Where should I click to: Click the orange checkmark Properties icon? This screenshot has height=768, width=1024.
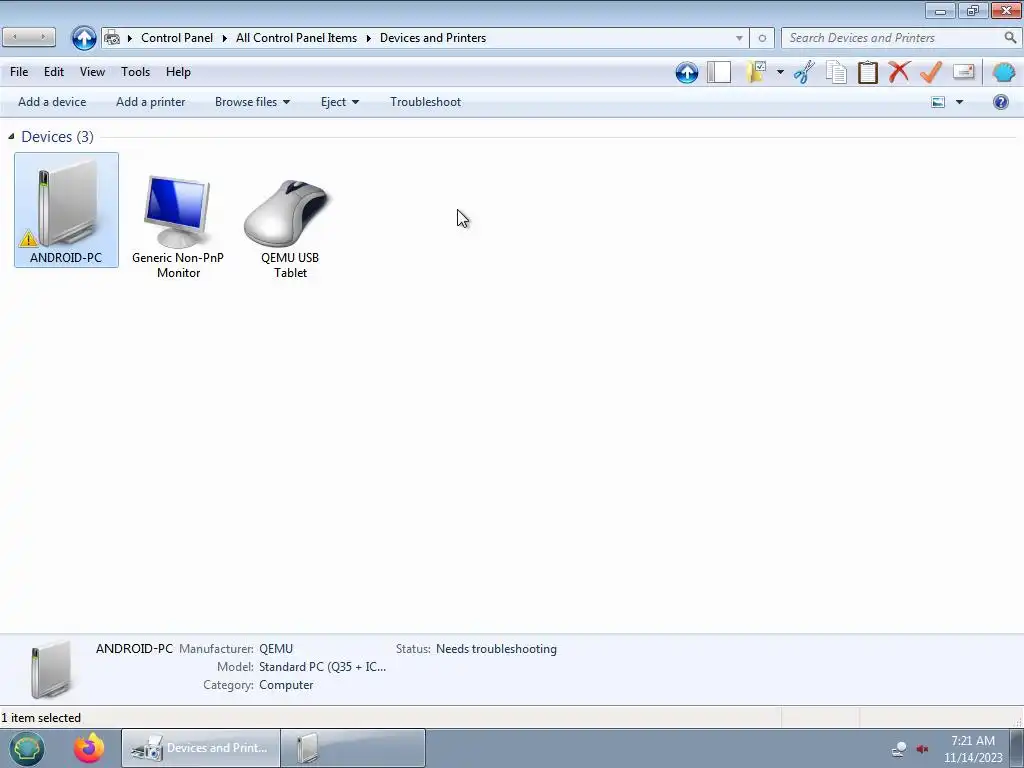[x=931, y=72]
